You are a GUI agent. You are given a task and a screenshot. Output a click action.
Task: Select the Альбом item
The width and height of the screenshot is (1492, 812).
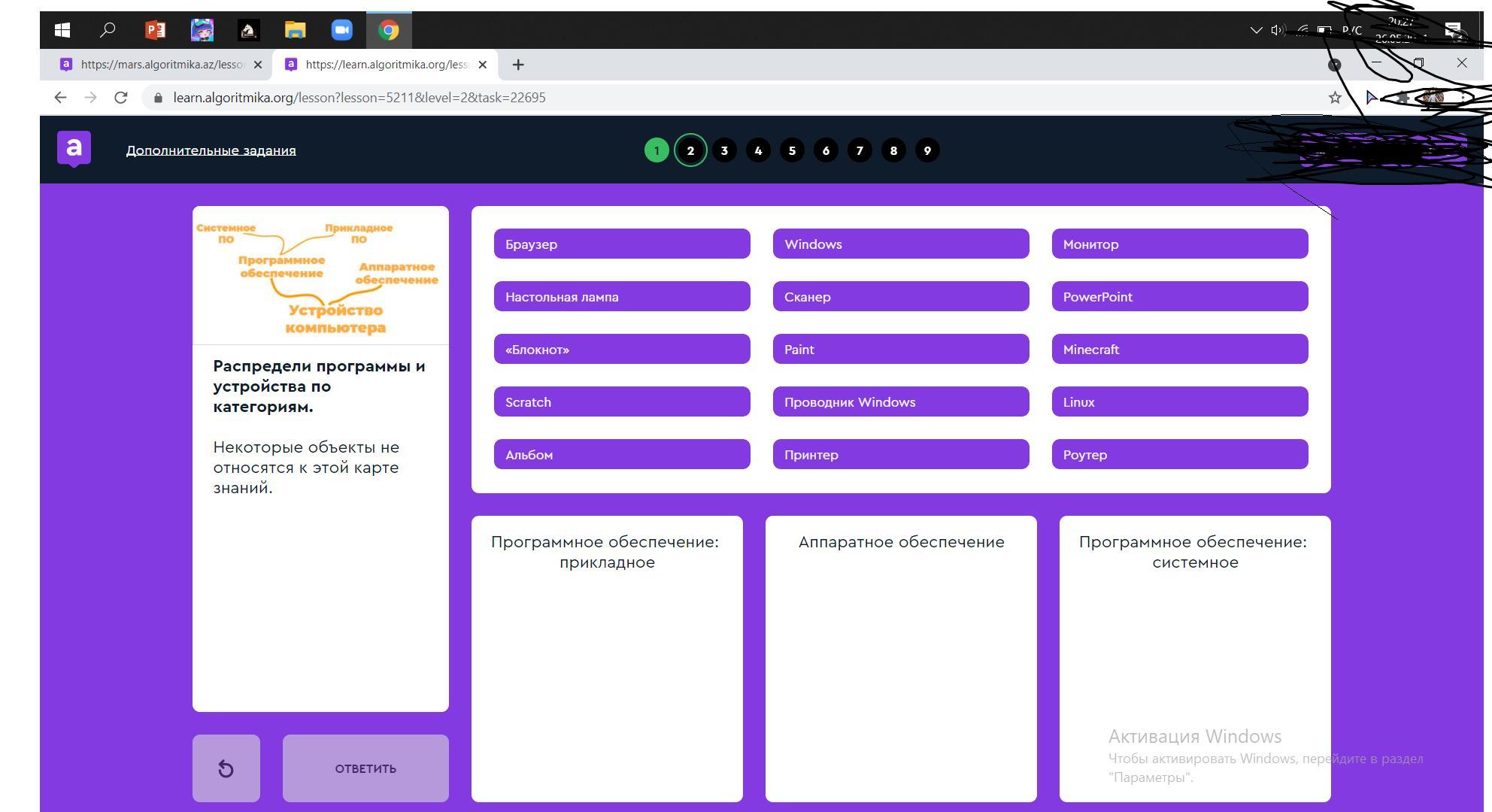622,454
